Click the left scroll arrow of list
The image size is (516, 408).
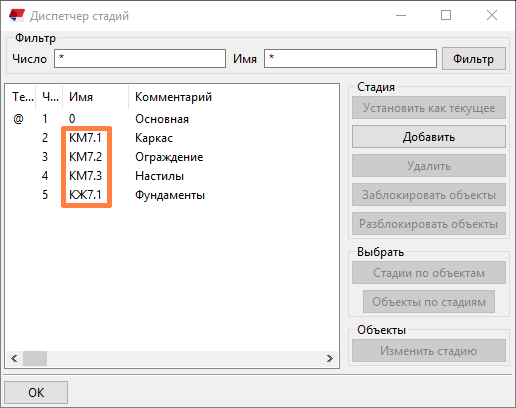click(14, 359)
